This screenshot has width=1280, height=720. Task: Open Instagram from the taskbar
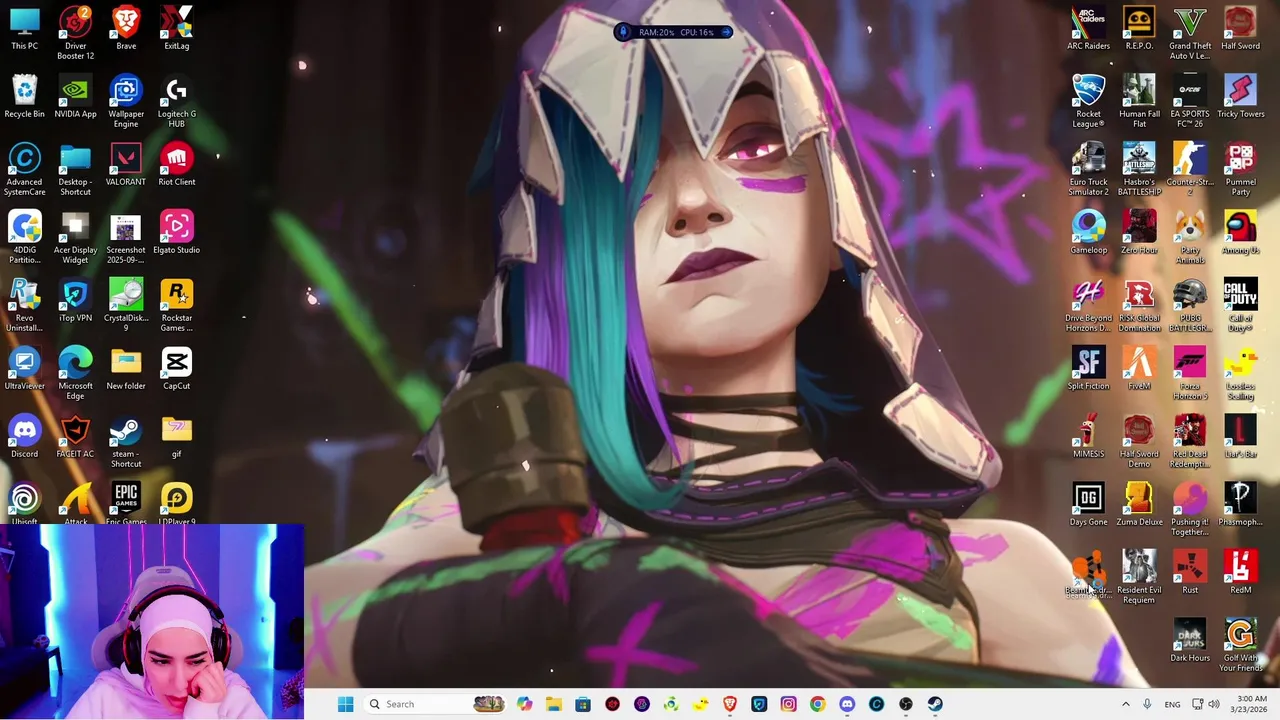[x=788, y=704]
